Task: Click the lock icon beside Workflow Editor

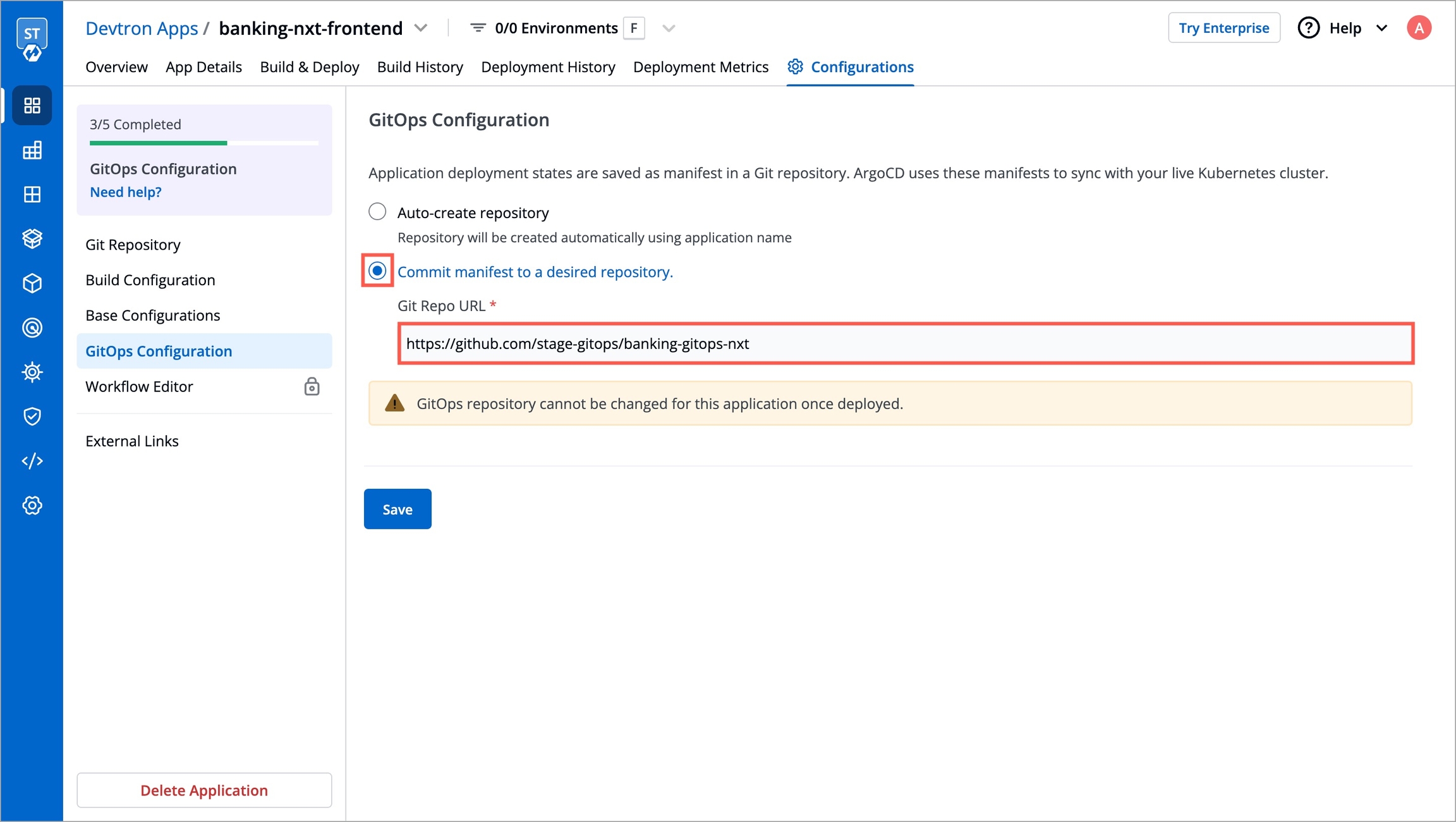Action: coord(312,386)
